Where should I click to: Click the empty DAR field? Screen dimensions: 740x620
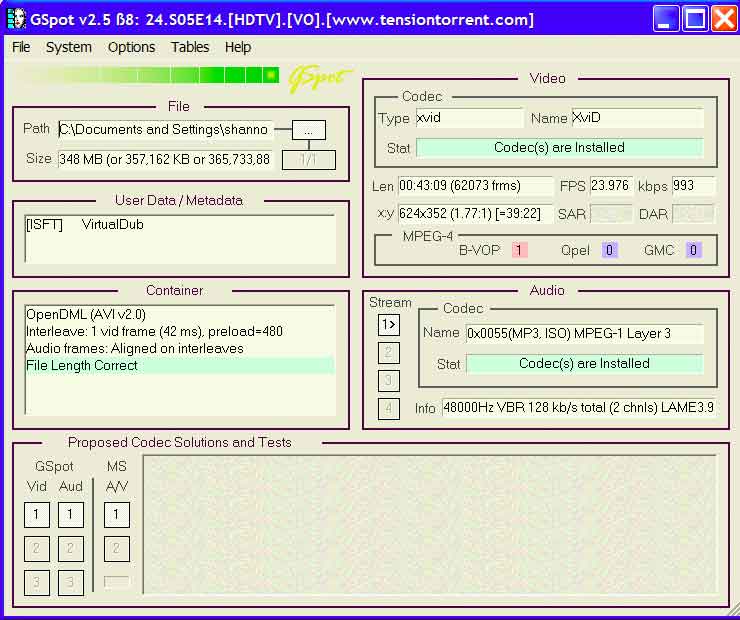coord(693,214)
